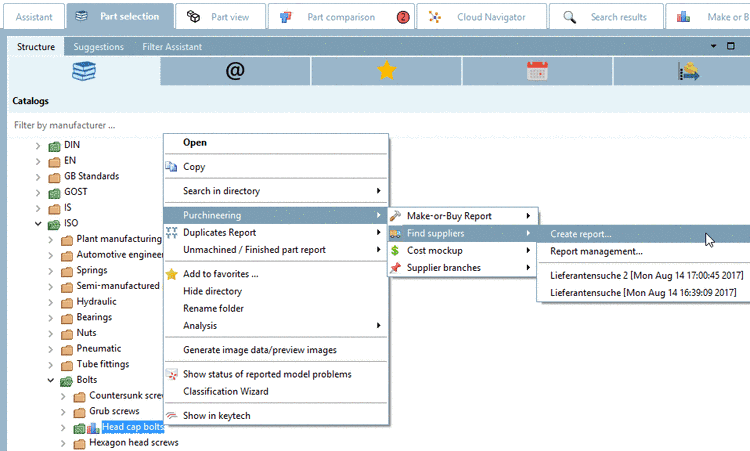Collapse the ISO catalog node

click(38, 223)
